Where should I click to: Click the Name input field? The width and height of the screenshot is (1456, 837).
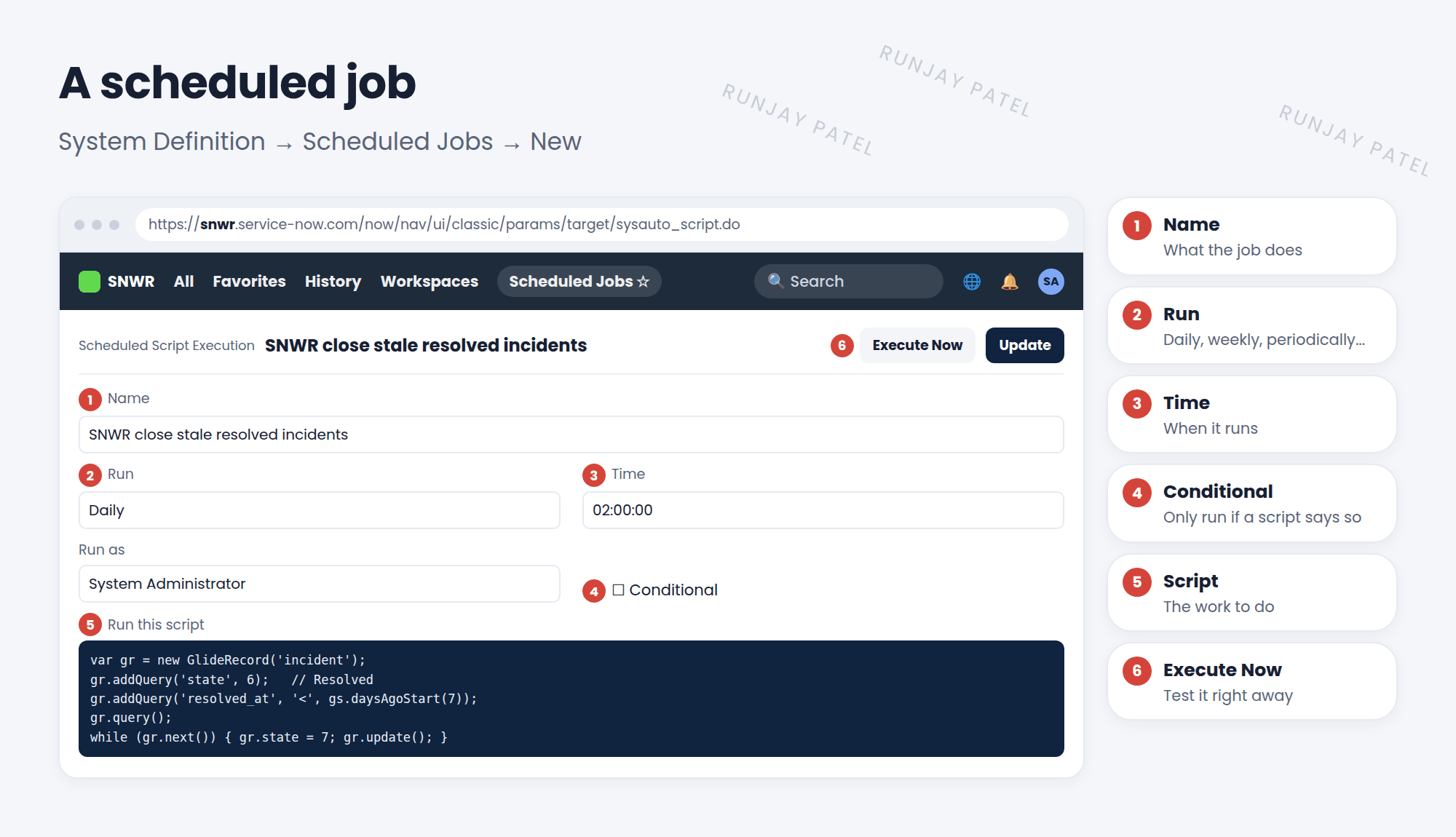pyautogui.click(x=571, y=435)
